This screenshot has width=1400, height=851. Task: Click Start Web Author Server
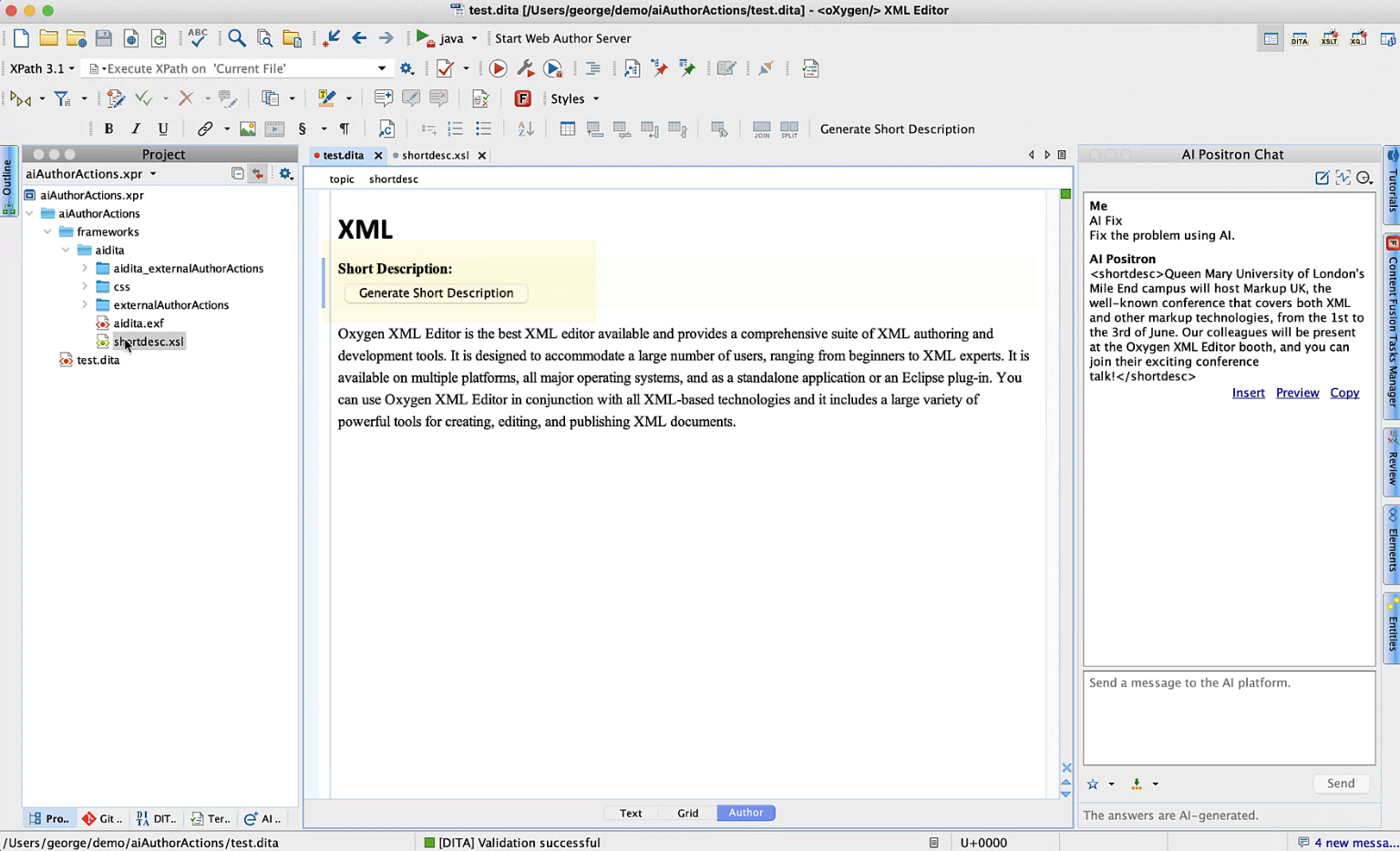tap(562, 38)
